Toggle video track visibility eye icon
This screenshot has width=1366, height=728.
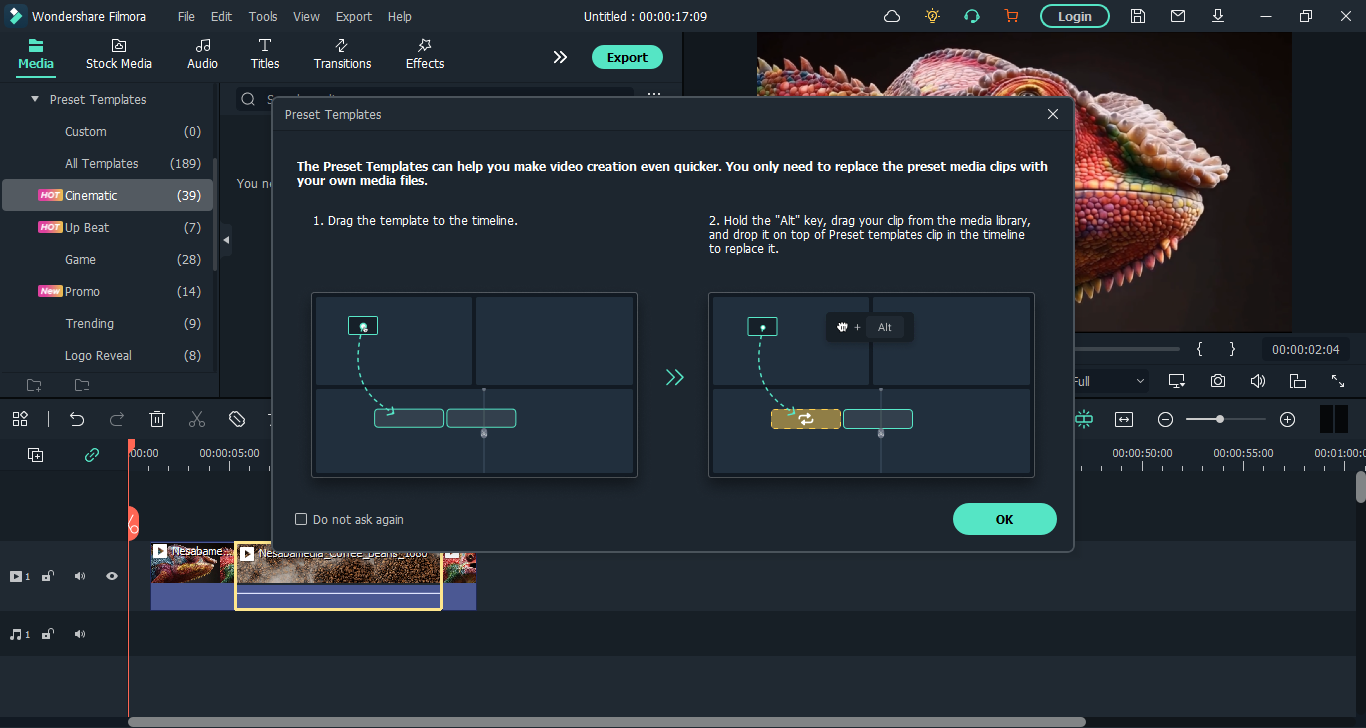click(x=112, y=576)
